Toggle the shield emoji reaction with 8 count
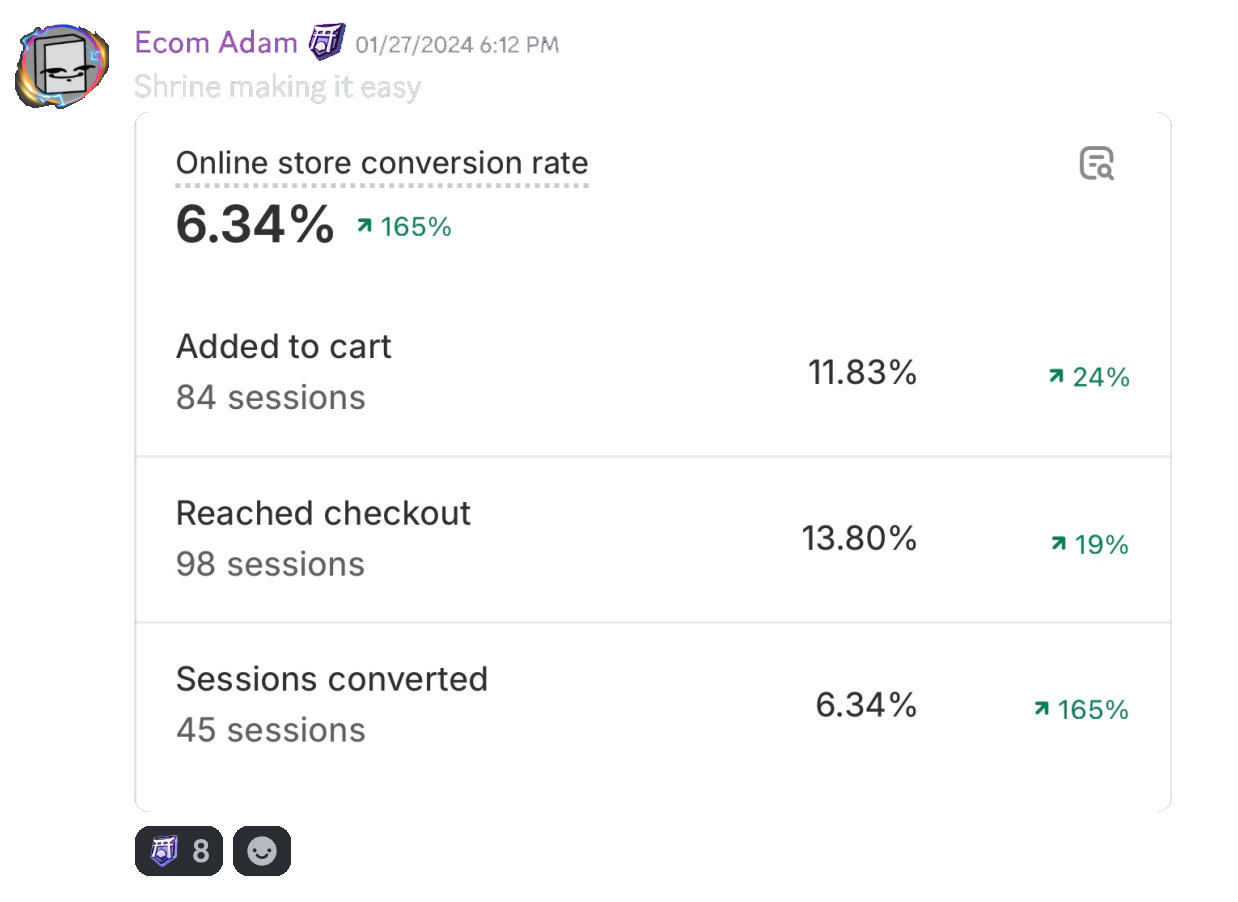This screenshot has width=1238, height=902. pos(179,851)
